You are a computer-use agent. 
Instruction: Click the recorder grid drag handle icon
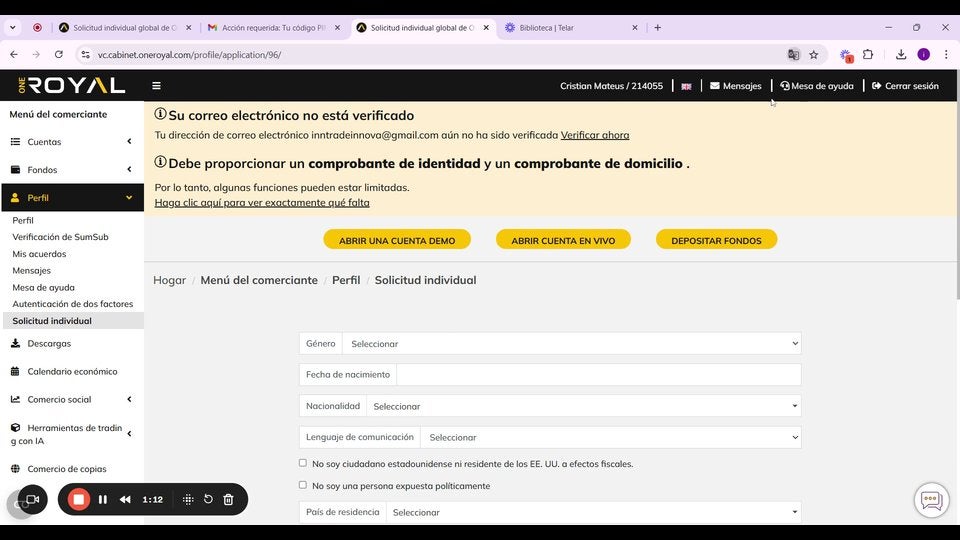coord(188,500)
